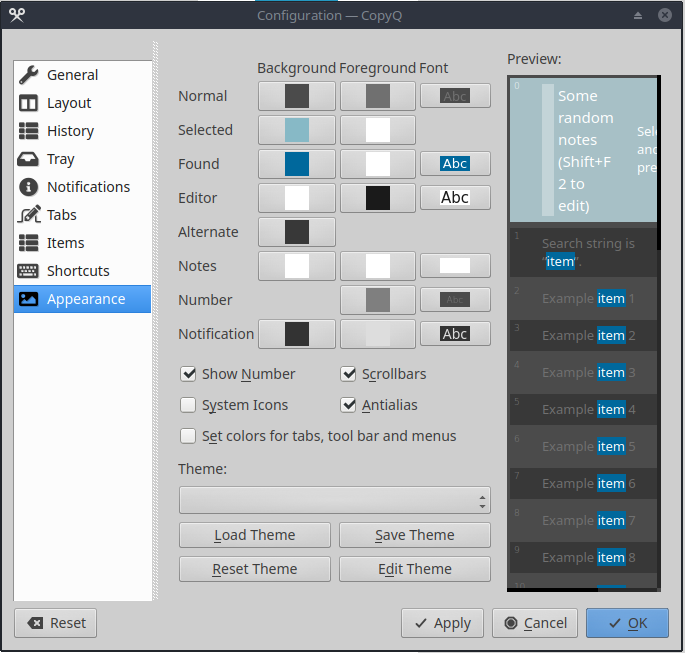Click Load Theme button

click(x=255, y=535)
